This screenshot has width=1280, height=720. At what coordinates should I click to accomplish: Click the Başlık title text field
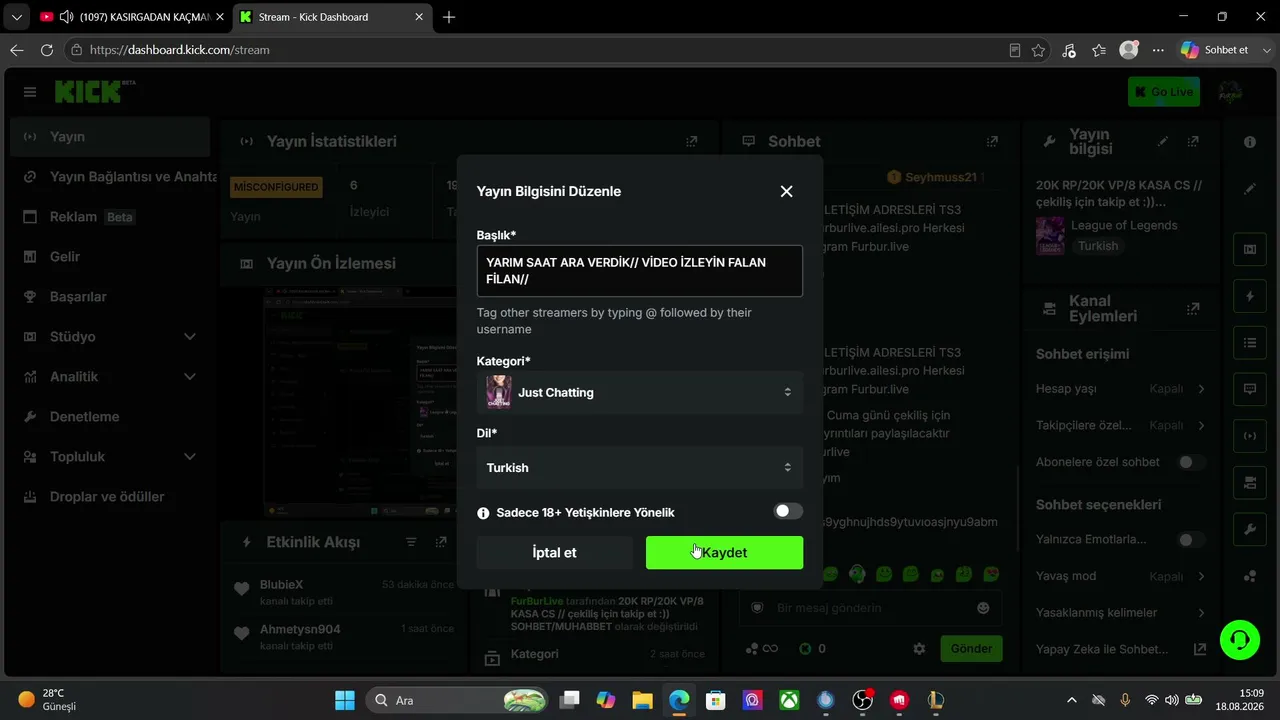640,271
